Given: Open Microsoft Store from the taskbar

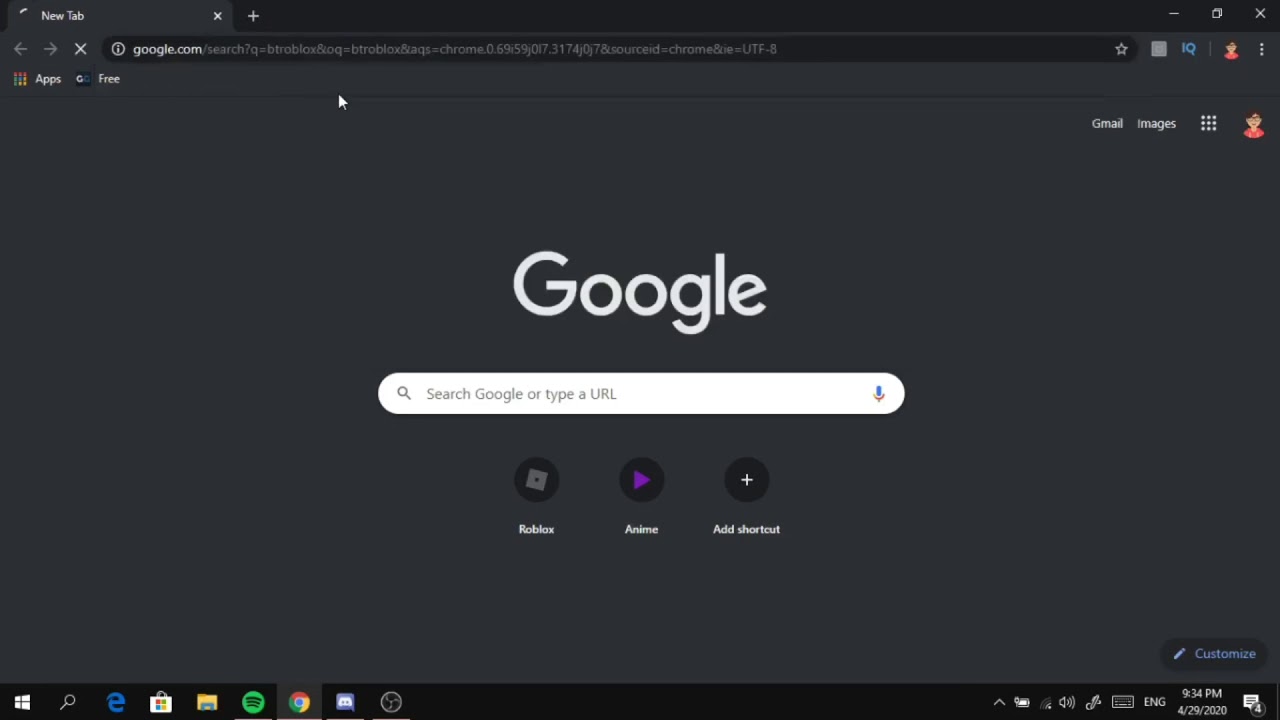Looking at the screenshot, I should (x=161, y=702).
